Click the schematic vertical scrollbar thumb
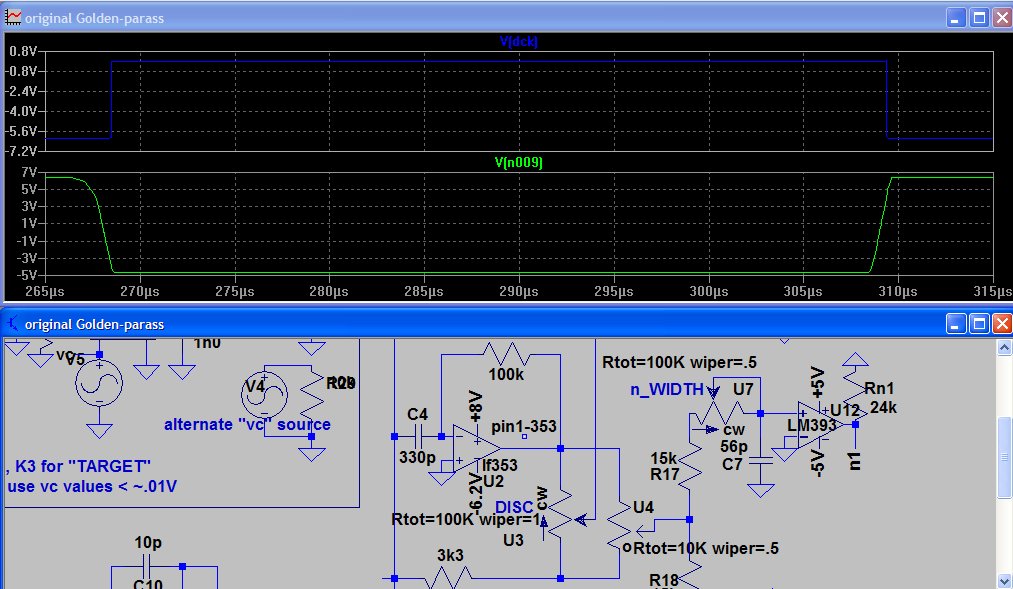 click(1004, 469)
